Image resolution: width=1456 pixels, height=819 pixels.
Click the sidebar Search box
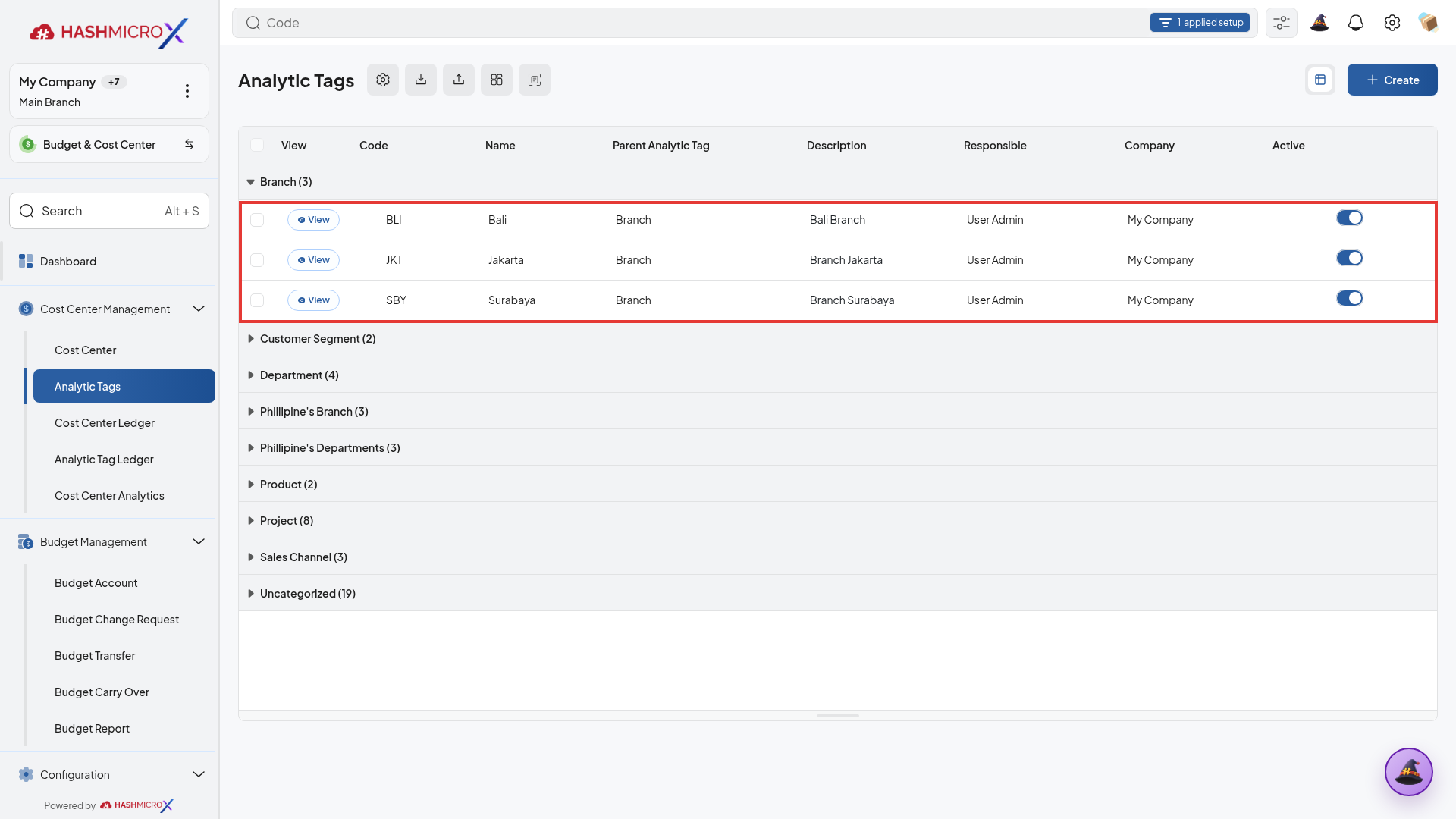[109, 211]
